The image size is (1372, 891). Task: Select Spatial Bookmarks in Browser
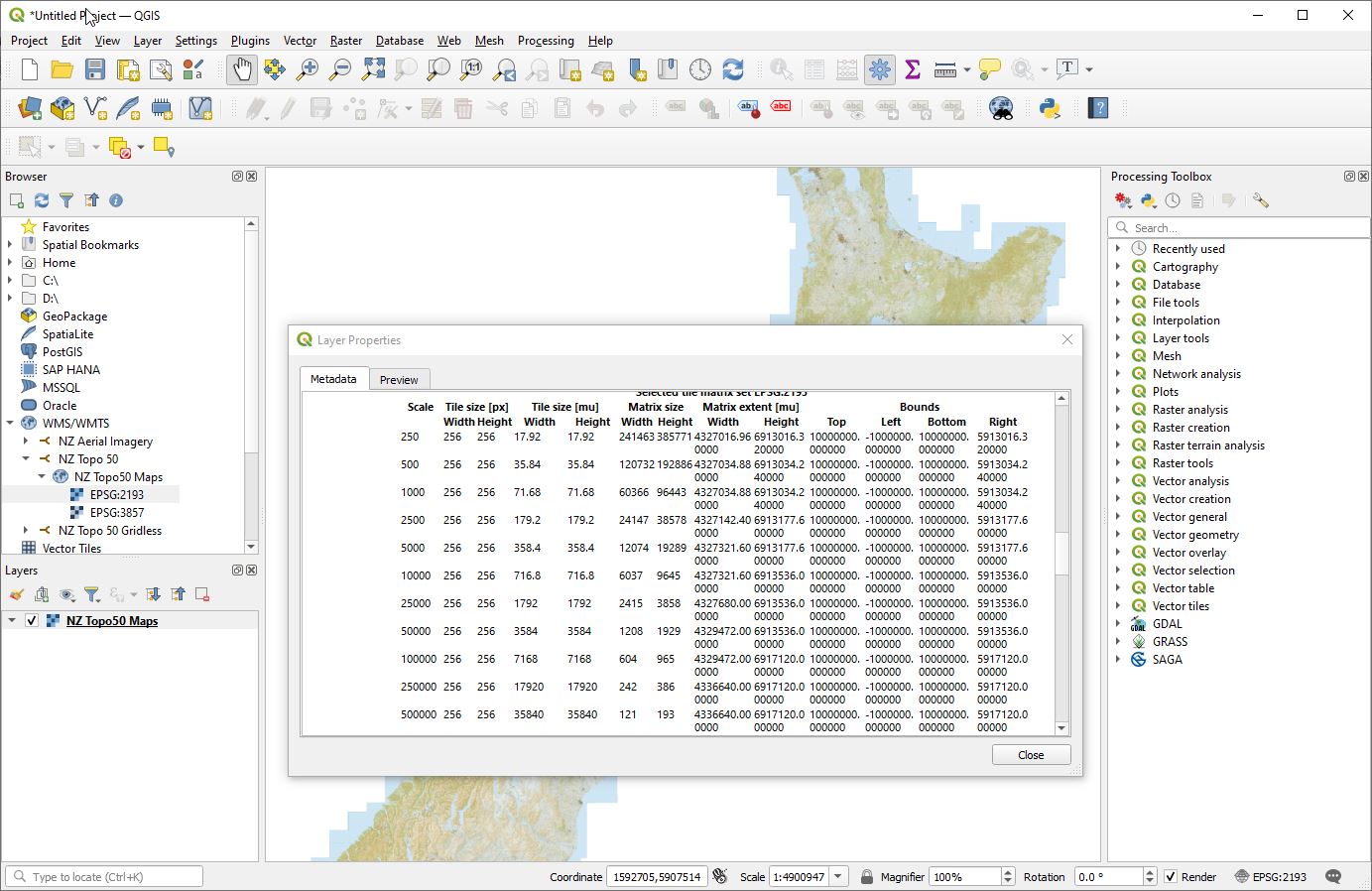click(x=90, y=245)
